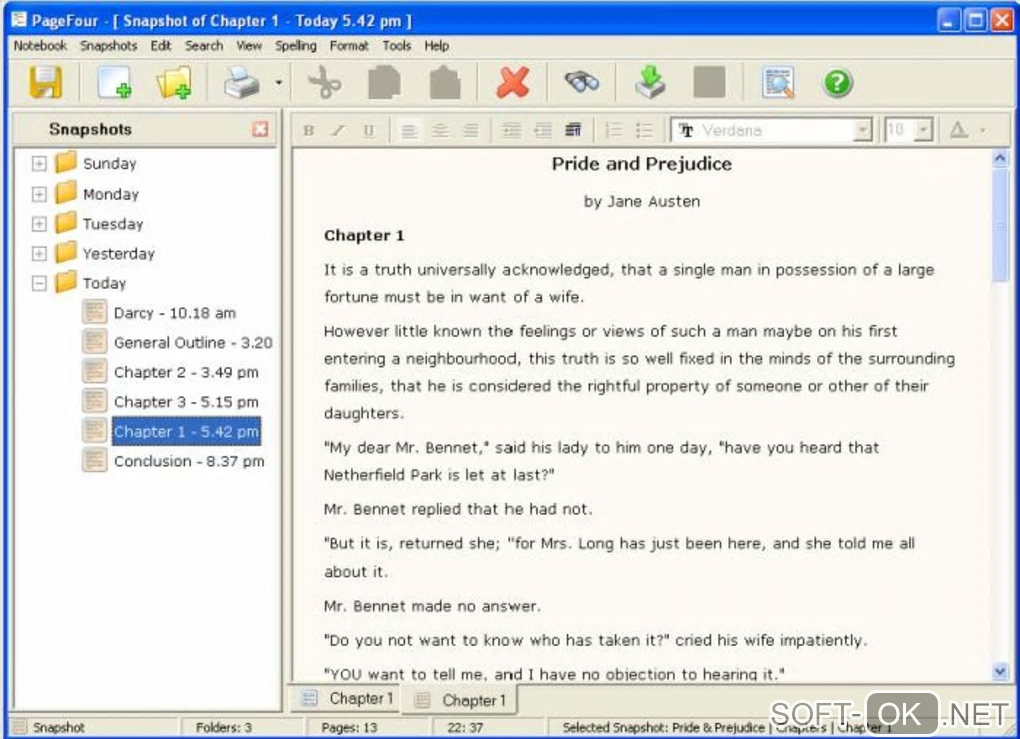Expand the Sunday folder
The image size is (1020, 739).
pos(39,163)
